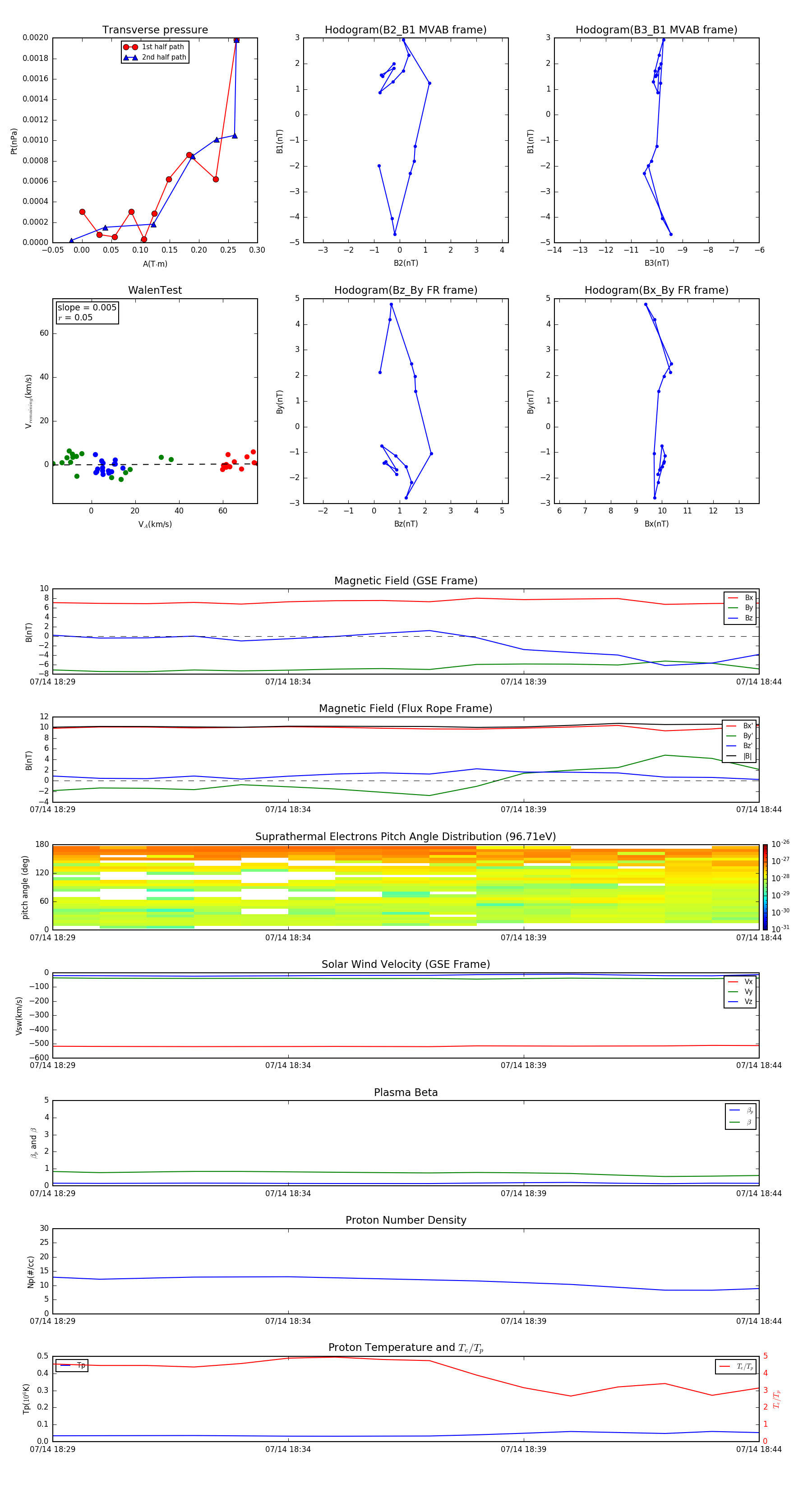This screenshot has height=1489, width=812.
Task: Click the 'Pt(nPa)' y-axis label
Action: (14, 141)
